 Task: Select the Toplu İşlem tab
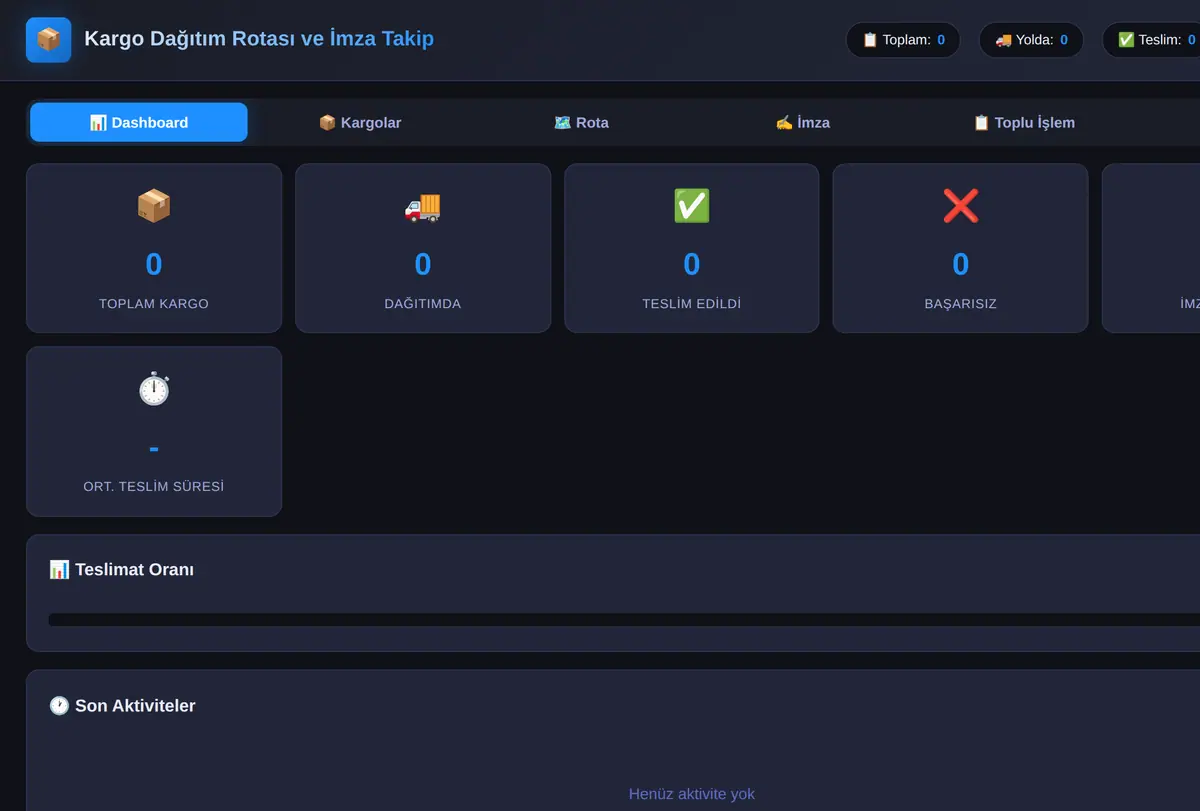[1024, 122]
